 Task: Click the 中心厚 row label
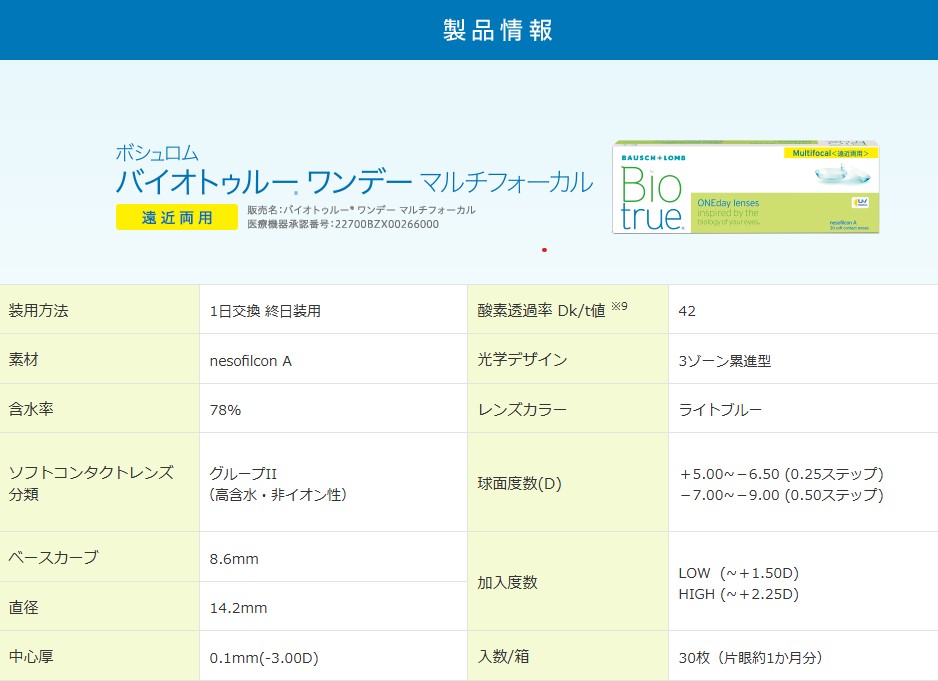[31, 656]
